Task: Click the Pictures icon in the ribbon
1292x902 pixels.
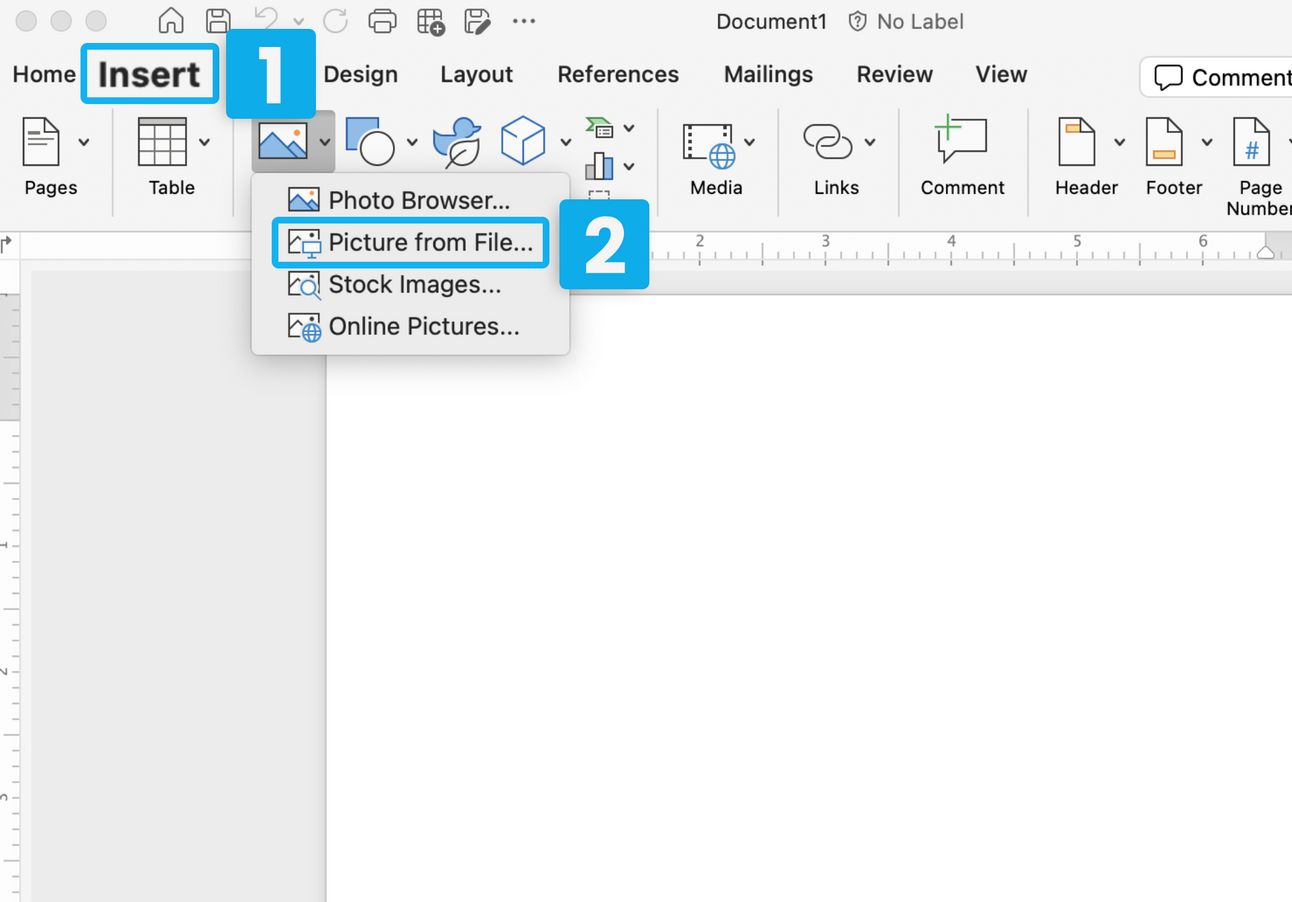Action: 282,141
